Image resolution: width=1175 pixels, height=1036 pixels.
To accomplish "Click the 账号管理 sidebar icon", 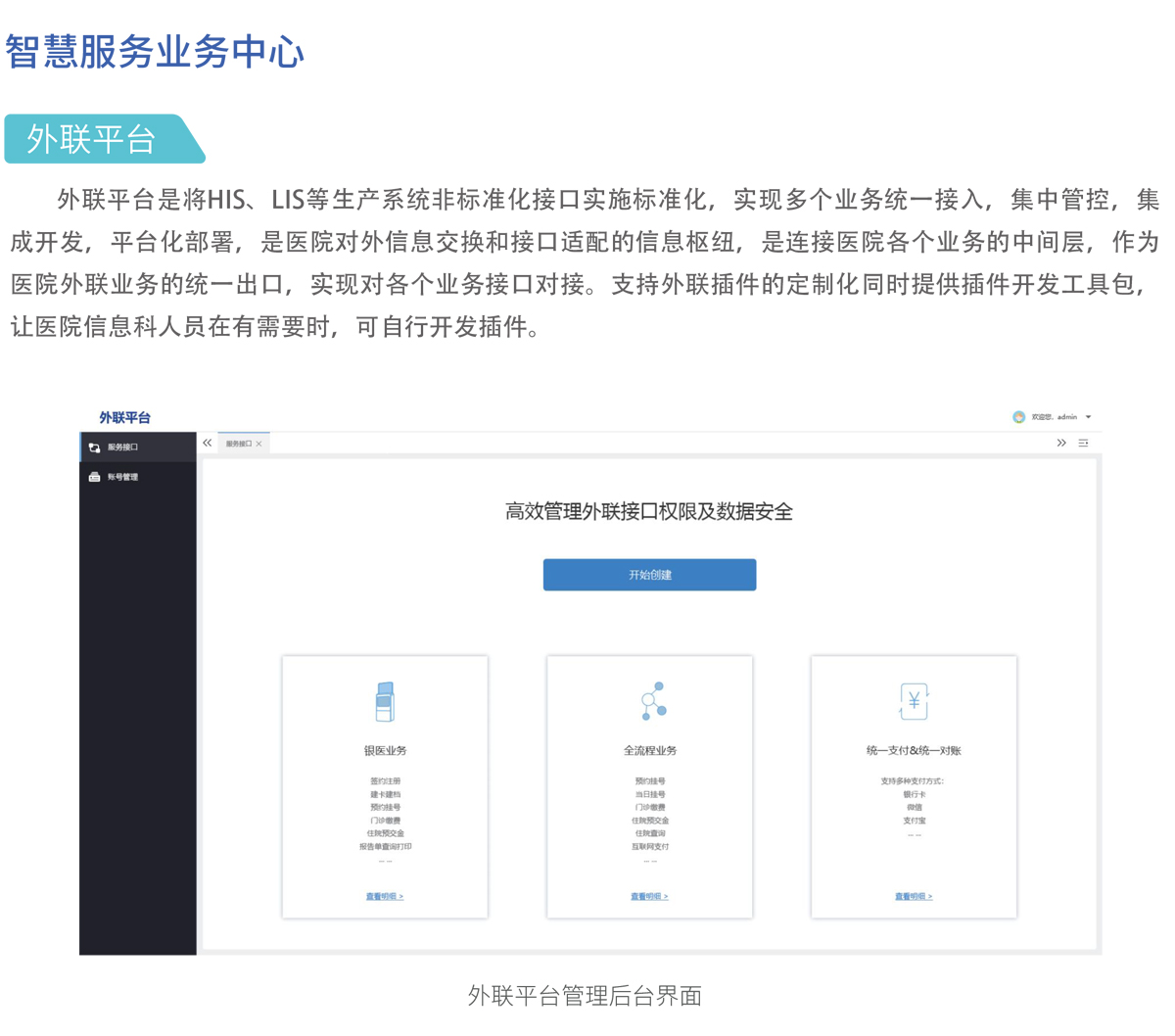I will 95,477.
